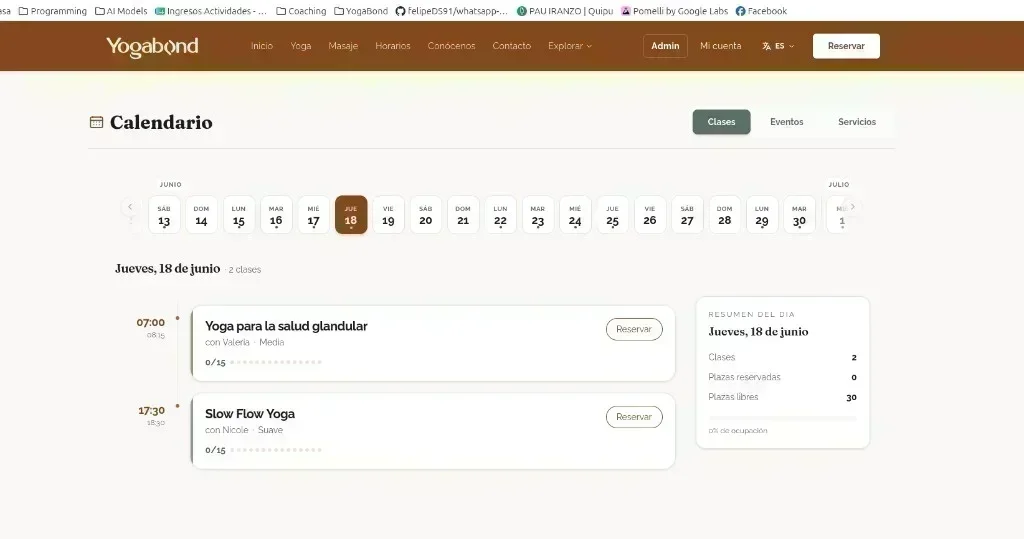Select Monday 15 in date strip
The image size is (1024, 539).
pyautogui.click(x=238, y=215)
